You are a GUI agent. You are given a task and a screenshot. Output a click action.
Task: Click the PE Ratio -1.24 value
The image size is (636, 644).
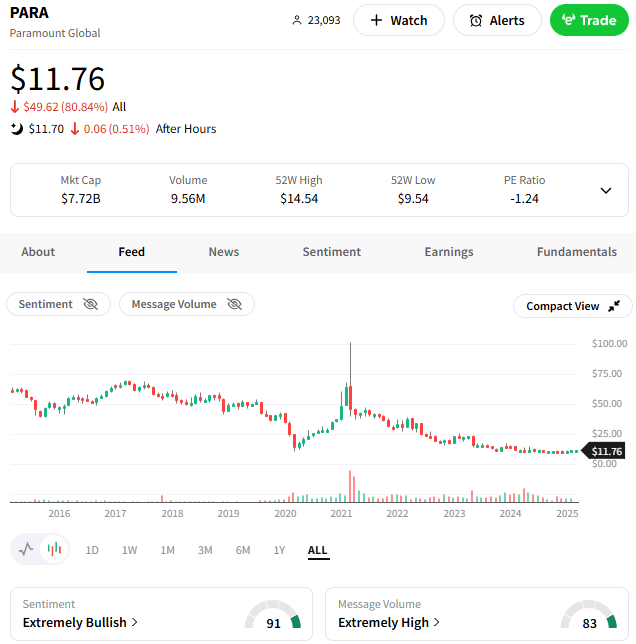click(x=524, y=199)
